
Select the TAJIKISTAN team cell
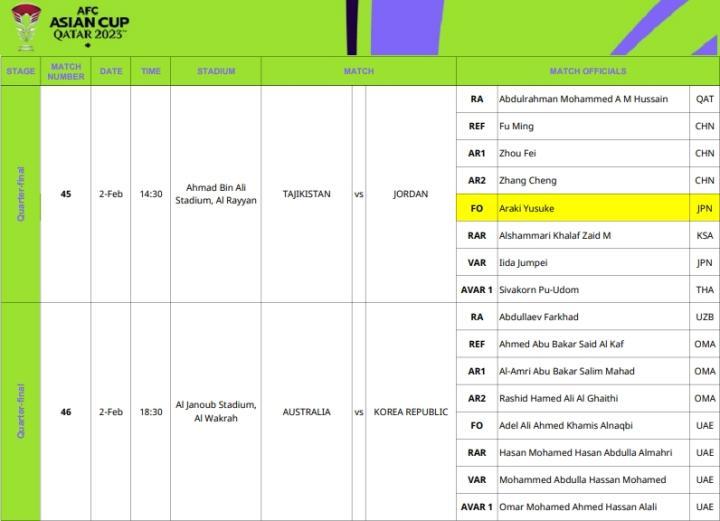(x=306, y=194)
